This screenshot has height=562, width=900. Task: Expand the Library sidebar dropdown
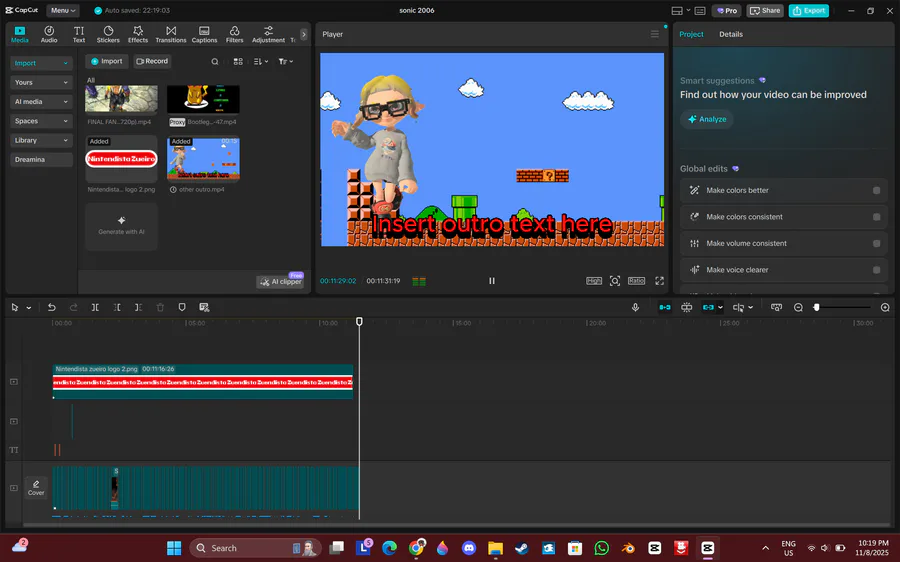click(41, 141)
